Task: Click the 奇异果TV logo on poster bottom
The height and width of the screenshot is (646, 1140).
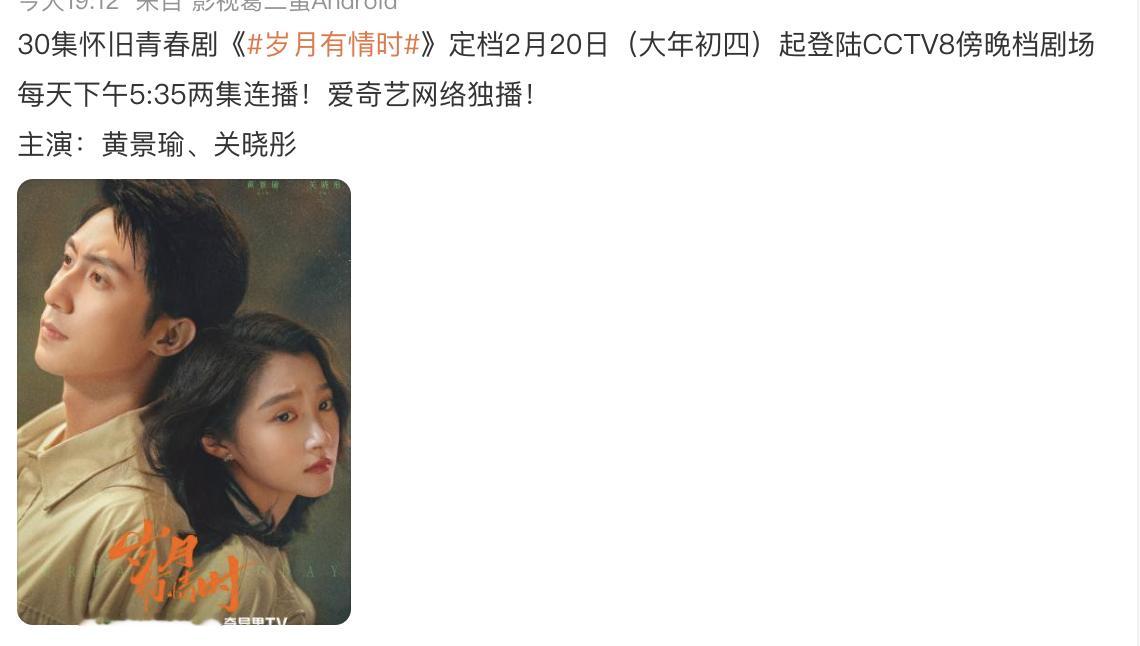Action: click(254, 621)
